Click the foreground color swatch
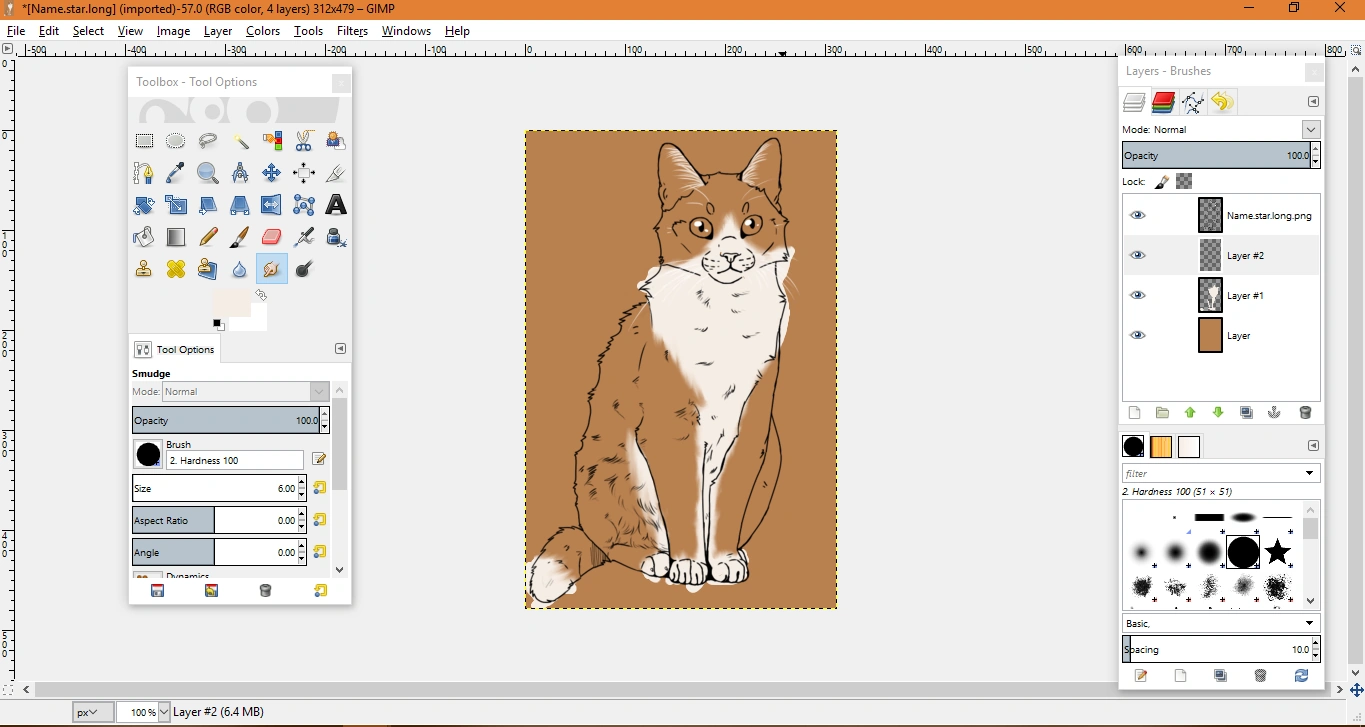This screenshot has width=1365, height=727. click(231, 303)
